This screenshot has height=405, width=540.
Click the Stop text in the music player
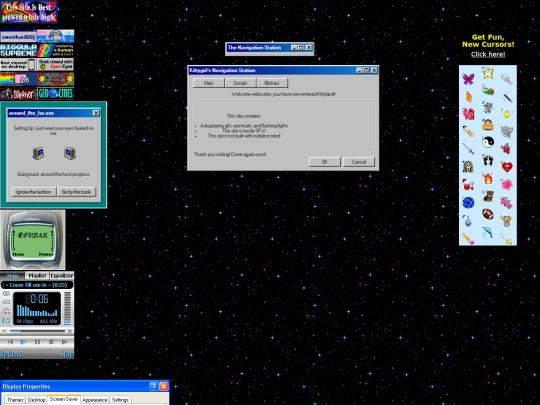point(66,354)
